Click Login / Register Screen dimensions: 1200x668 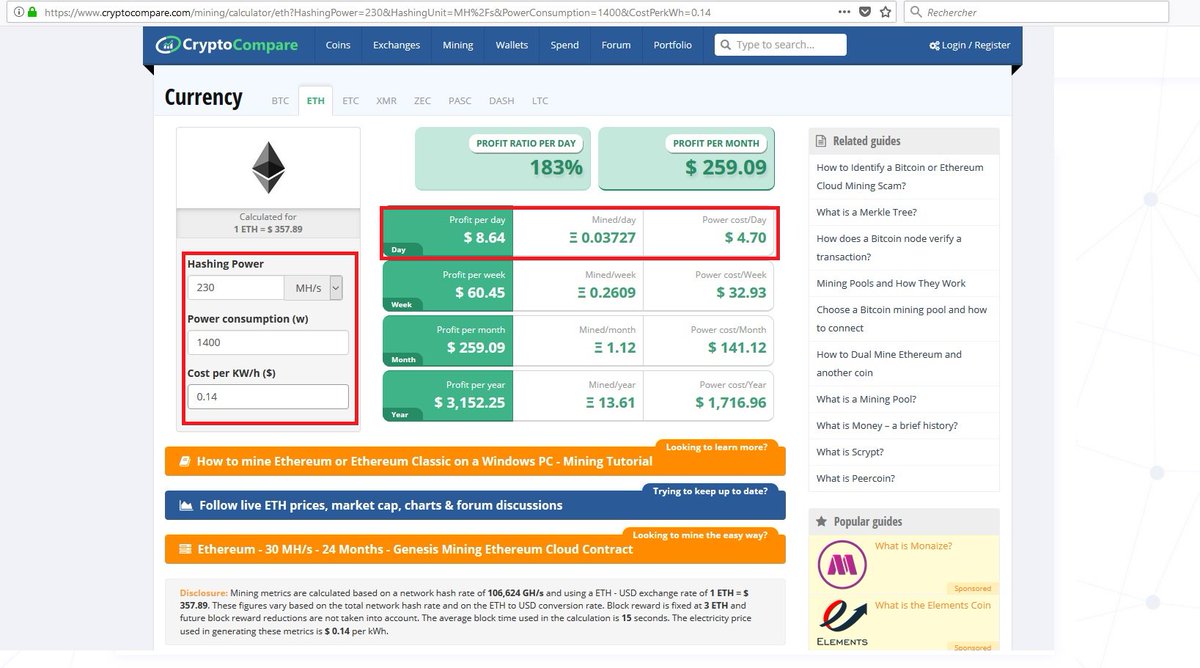click(969, 45)
